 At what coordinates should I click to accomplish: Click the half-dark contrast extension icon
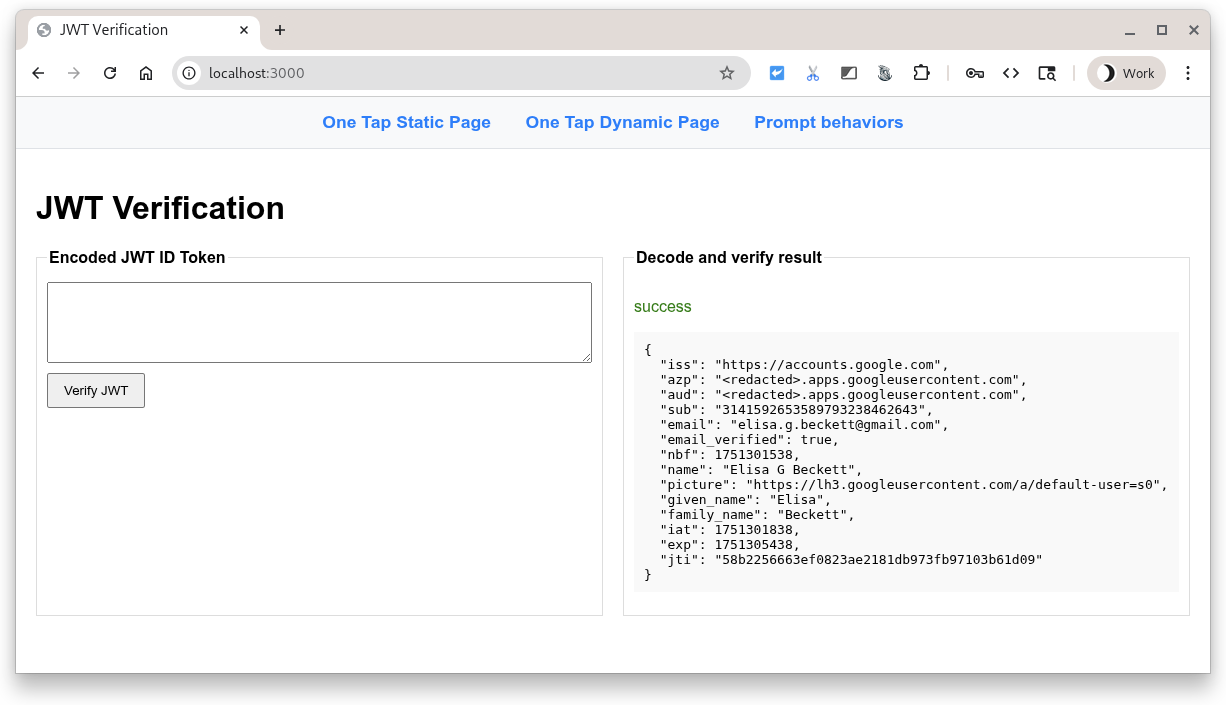[849, 73]
